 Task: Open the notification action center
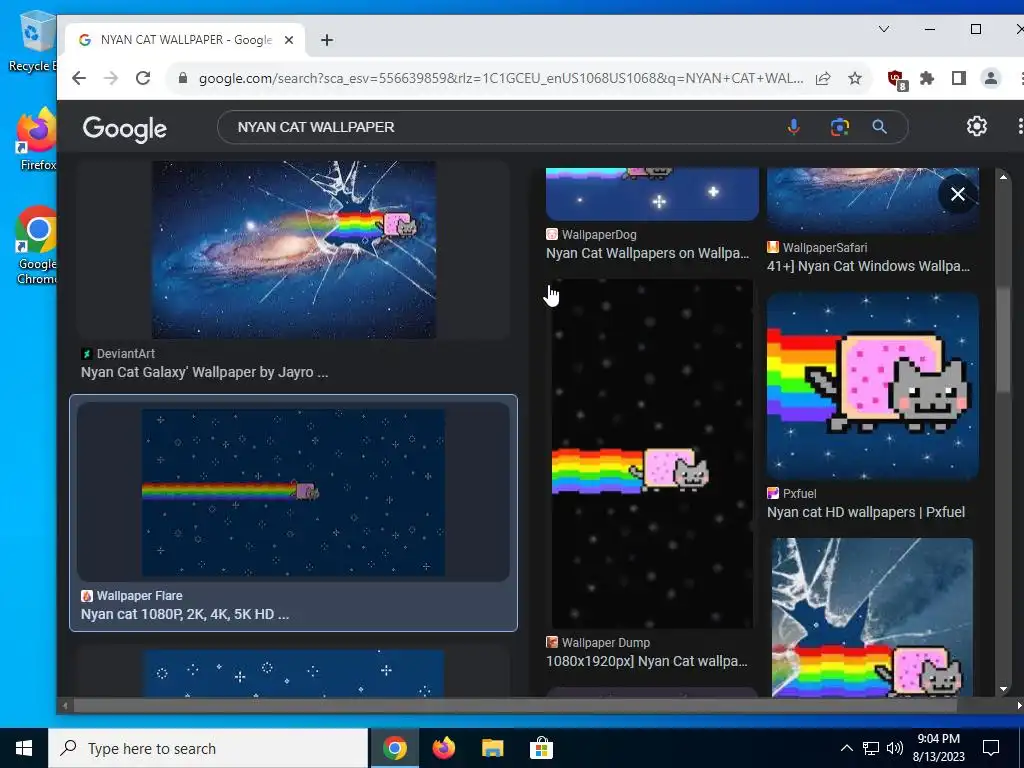point(991,748)
